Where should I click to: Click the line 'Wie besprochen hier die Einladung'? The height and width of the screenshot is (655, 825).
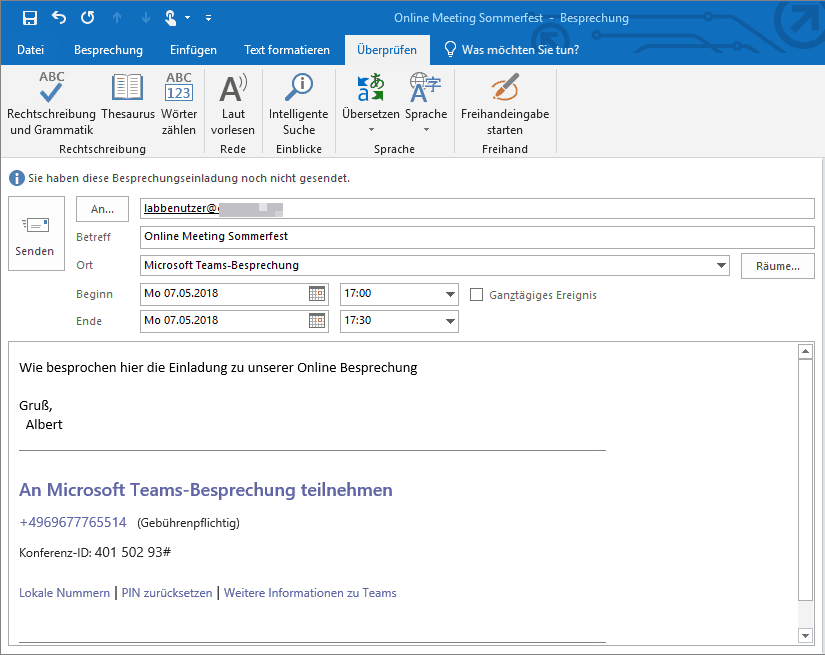[x=218, y=368]
